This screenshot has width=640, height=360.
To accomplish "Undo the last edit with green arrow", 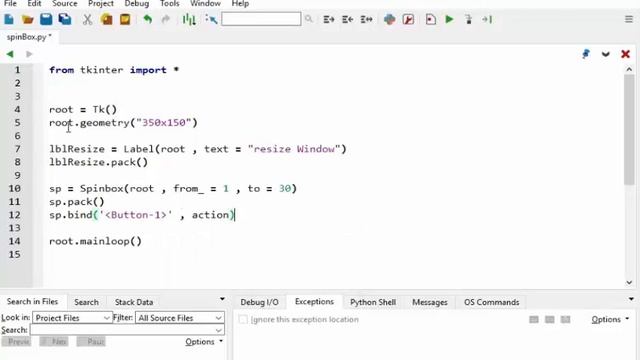I will pyautogui.click(x=147, y=19).
